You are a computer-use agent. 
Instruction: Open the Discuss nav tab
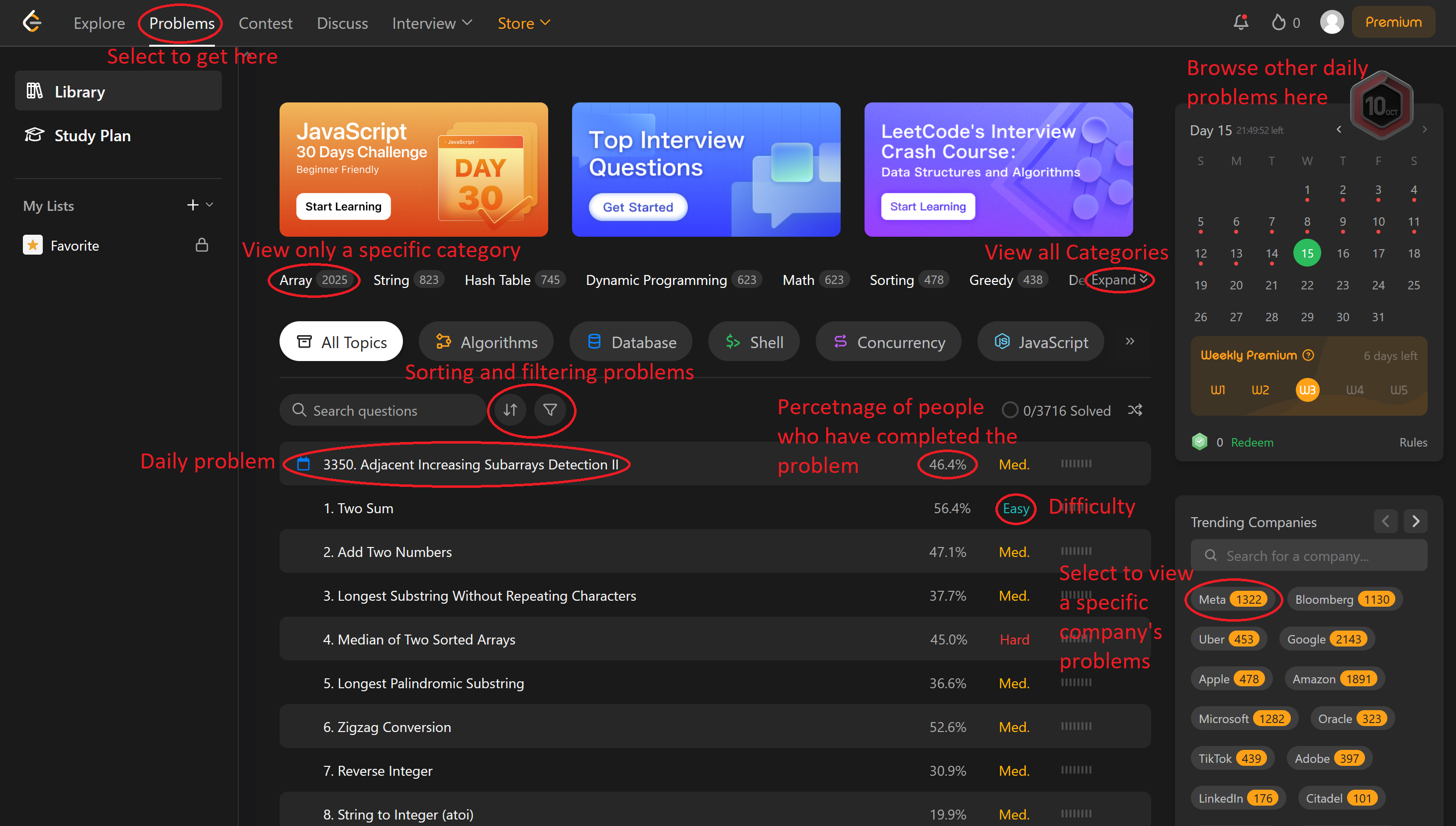342,23
